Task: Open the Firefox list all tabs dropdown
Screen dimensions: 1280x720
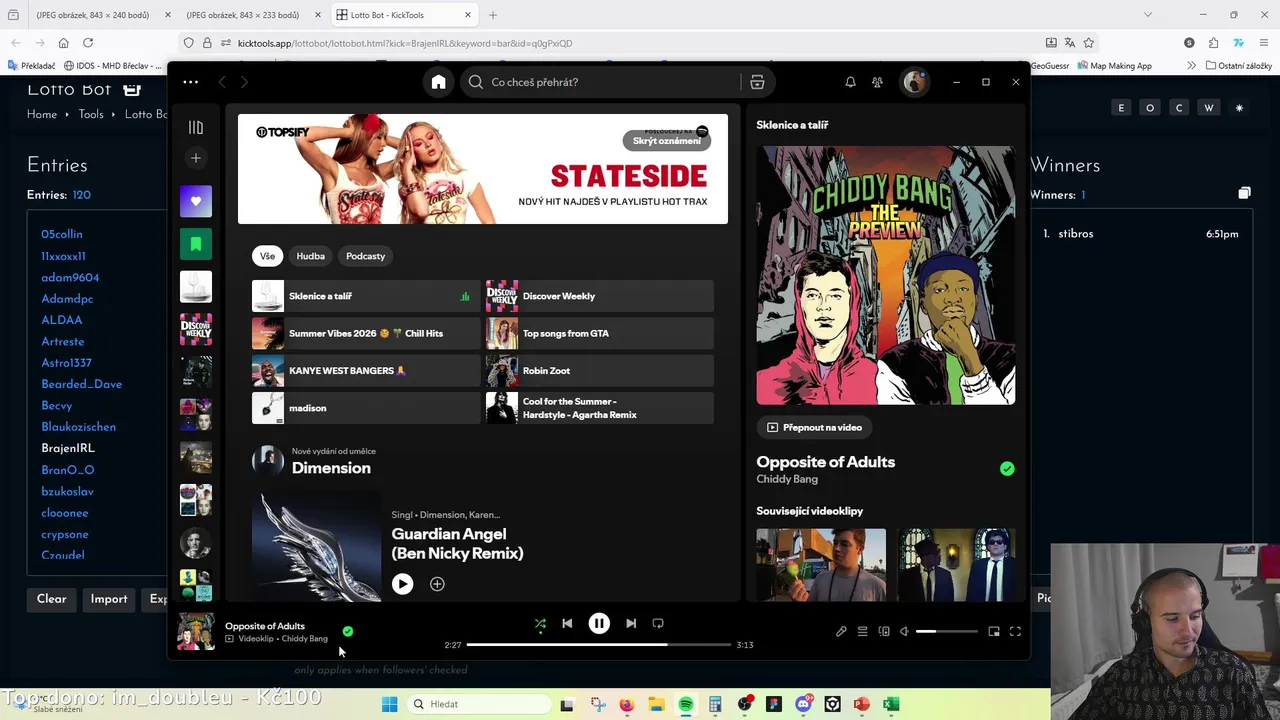Action: pos(1148,15)
